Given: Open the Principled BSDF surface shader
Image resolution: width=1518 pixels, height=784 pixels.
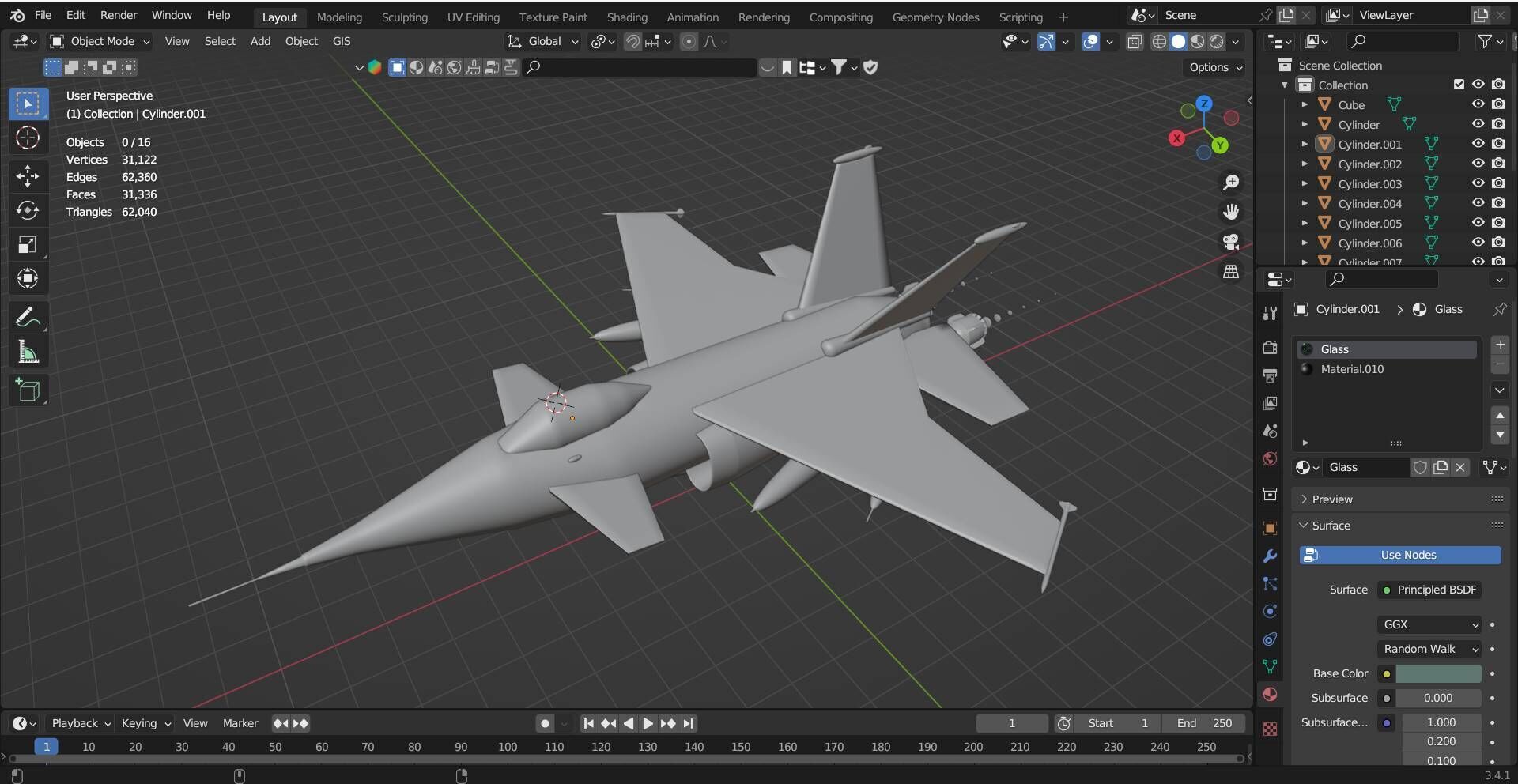Looking at the screenshot, I should (1430, 590).
